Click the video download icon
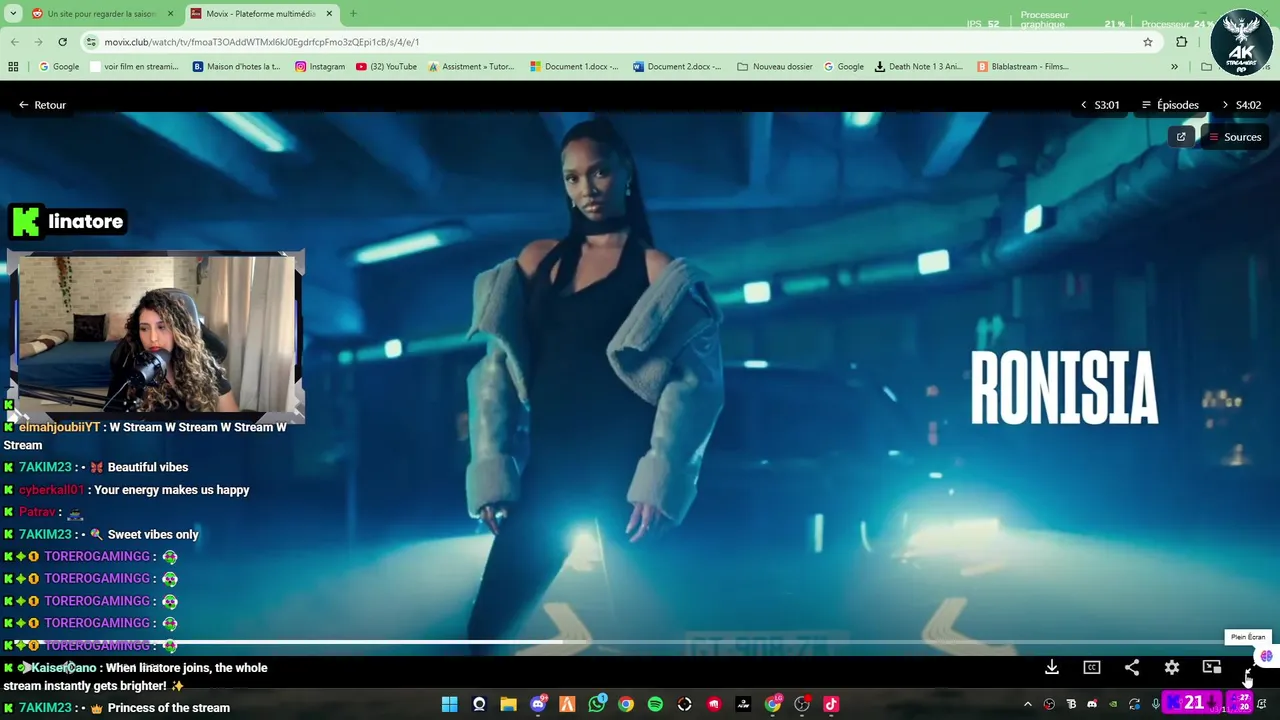Viewport: 1280px width, 720px height. (1052, 667)
